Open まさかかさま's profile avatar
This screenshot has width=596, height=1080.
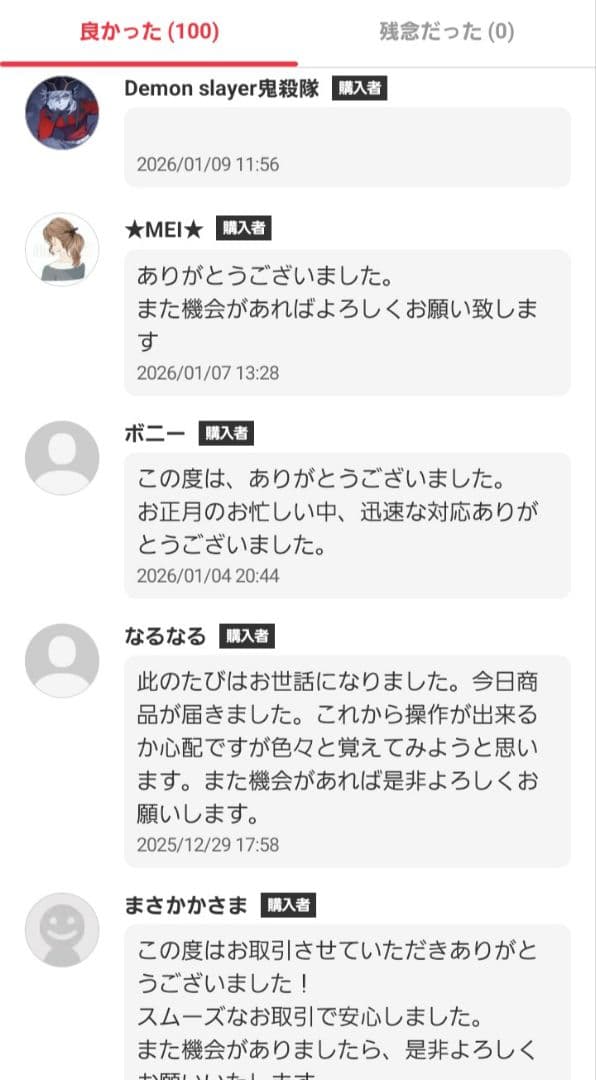click(x=62, y=930)
